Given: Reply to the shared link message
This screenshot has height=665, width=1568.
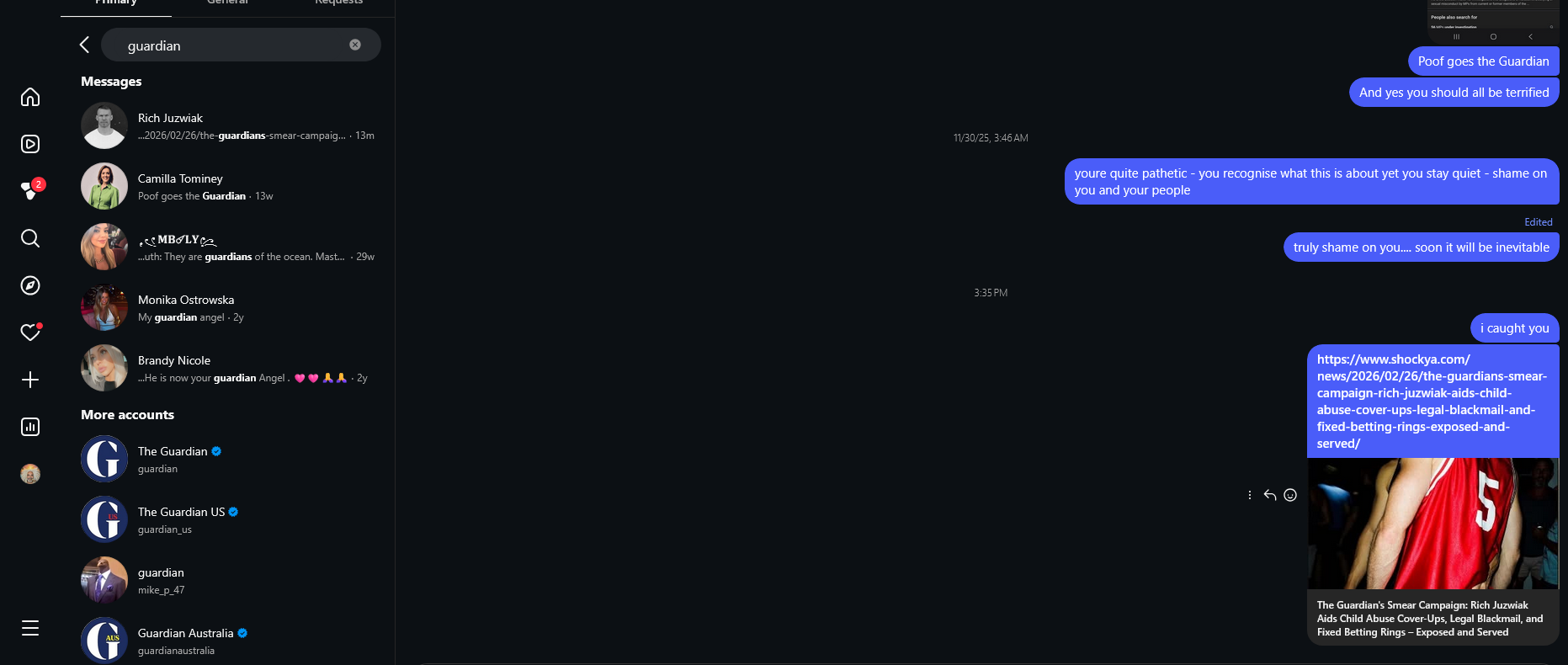Looking at the screenshot, I should 1270,495.
